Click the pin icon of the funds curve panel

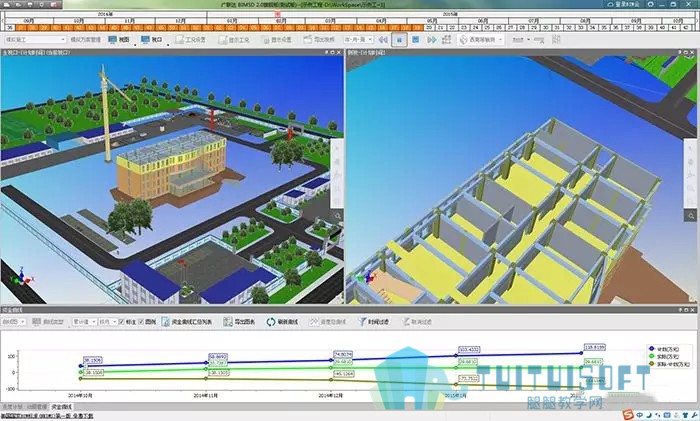coord(679,309)
